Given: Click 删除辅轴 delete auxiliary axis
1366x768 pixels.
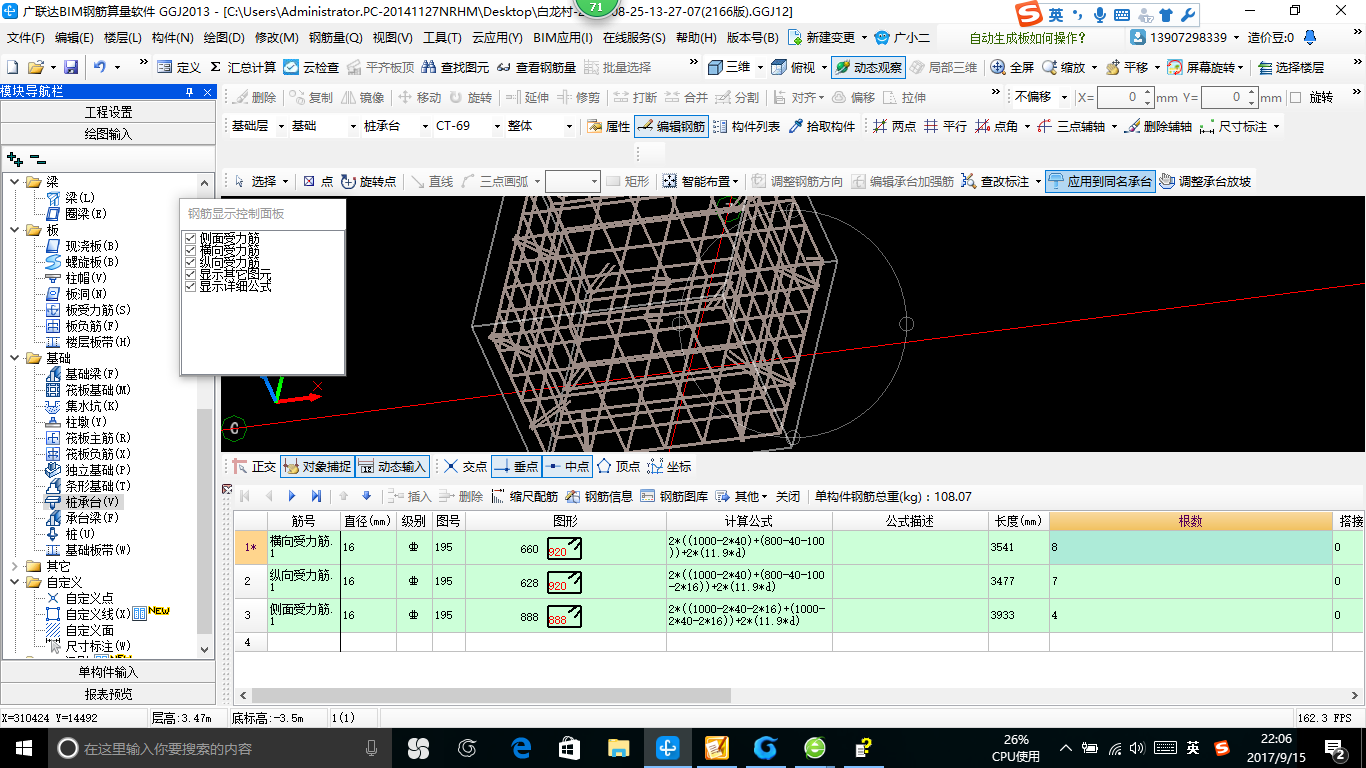Looking at the screenshot, I should (1158, 127).
